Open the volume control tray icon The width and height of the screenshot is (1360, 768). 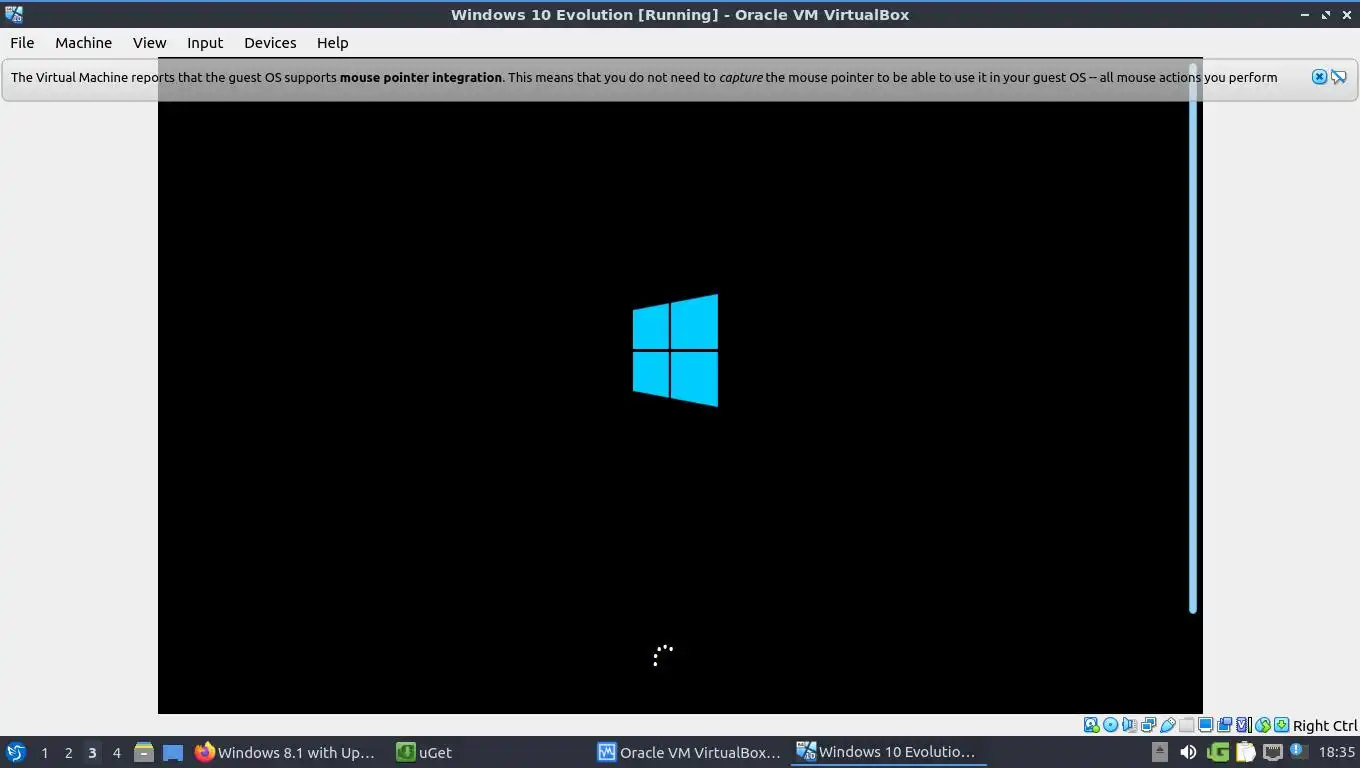point(1188,752)
